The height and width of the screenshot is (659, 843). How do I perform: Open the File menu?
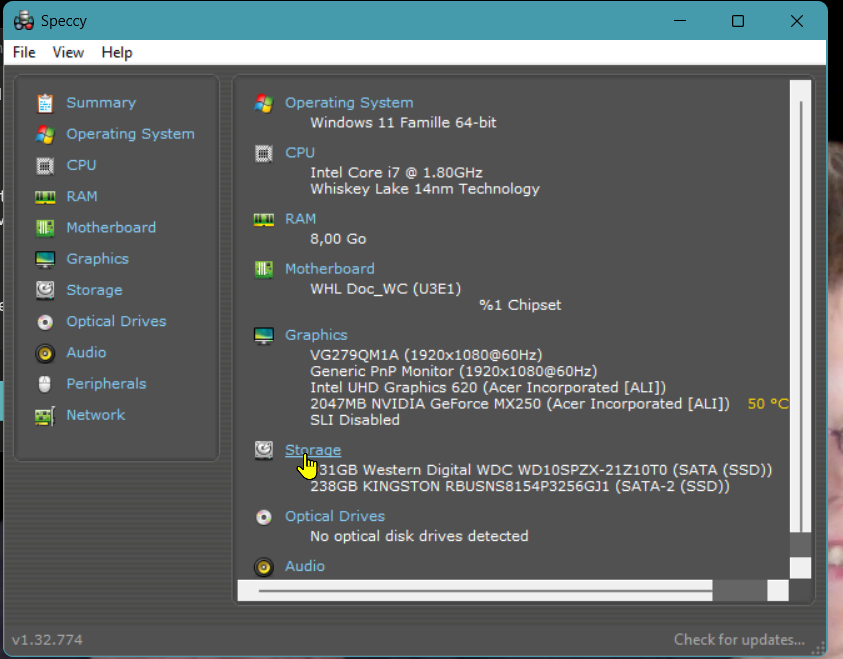[x=24, y=52]
